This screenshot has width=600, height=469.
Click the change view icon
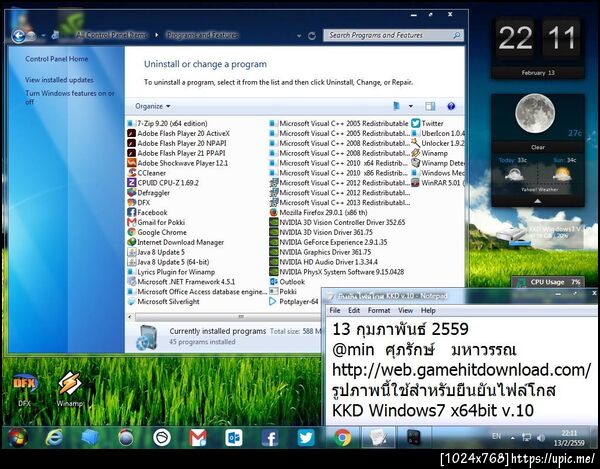pos(396,106)
